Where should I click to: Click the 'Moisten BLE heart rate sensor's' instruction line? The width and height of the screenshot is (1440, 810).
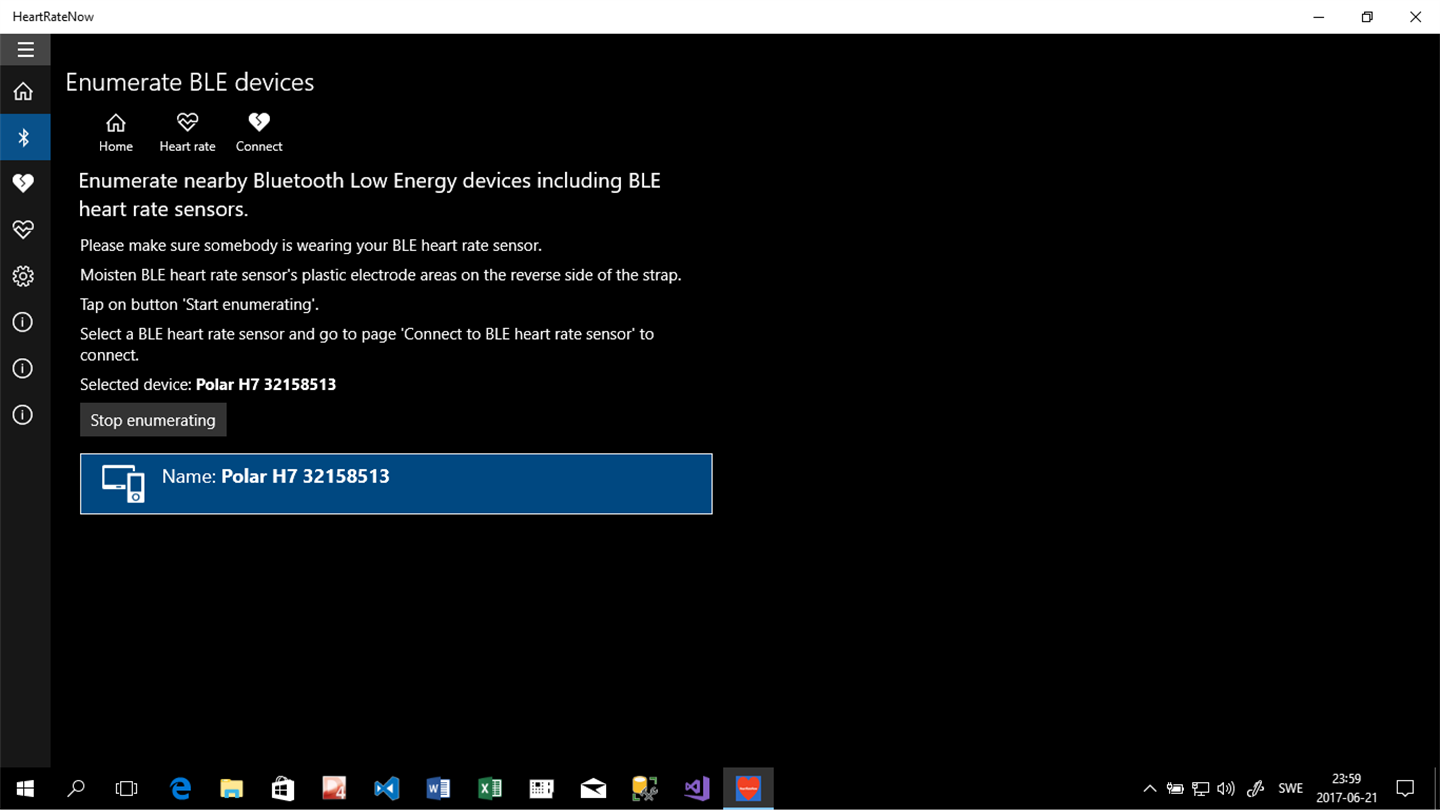(x=380, y=275)
